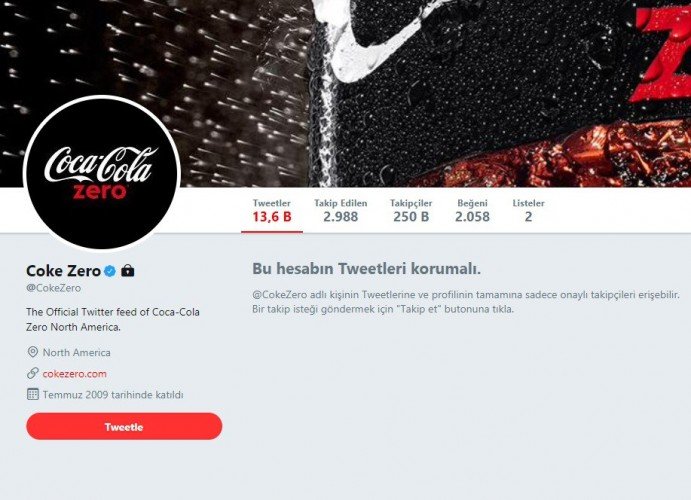Click the calendar join-date icon
This screenshot has height=500, width=691.
[x=33, y=394]
